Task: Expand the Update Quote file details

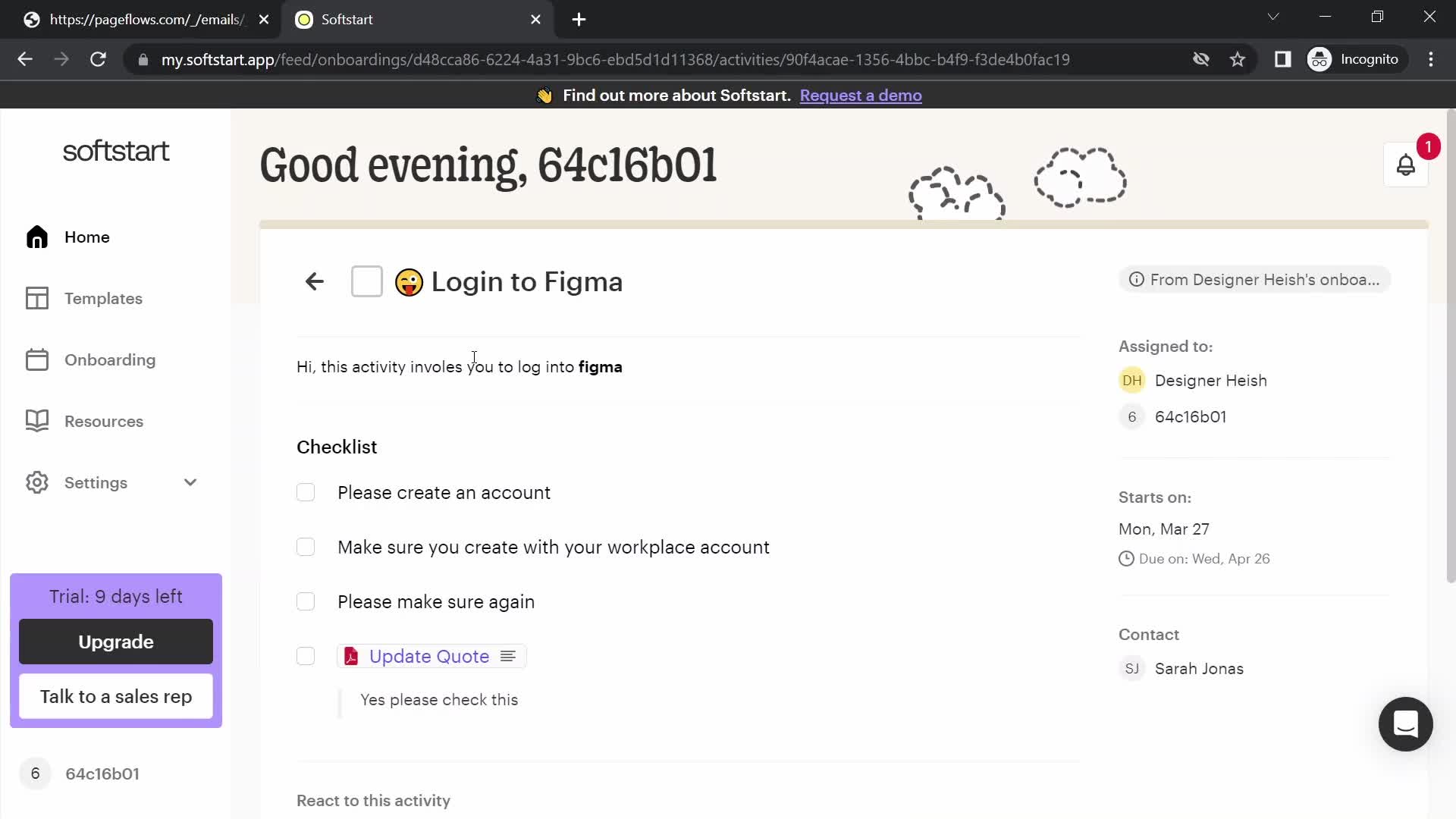Action: [x=508, y=656]
